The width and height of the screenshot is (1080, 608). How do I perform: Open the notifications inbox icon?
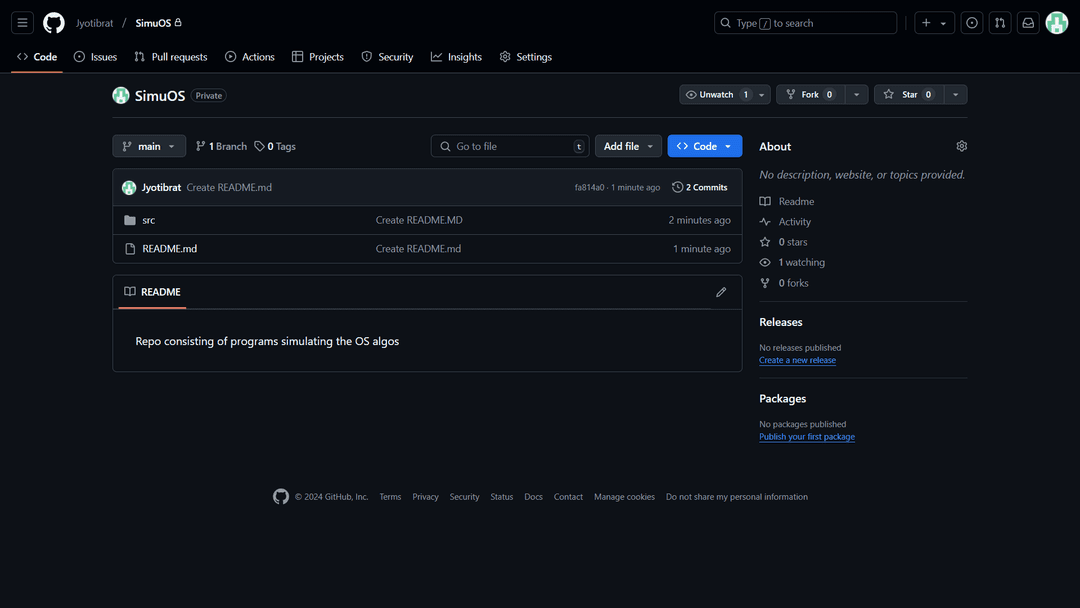click(1028, 23)
